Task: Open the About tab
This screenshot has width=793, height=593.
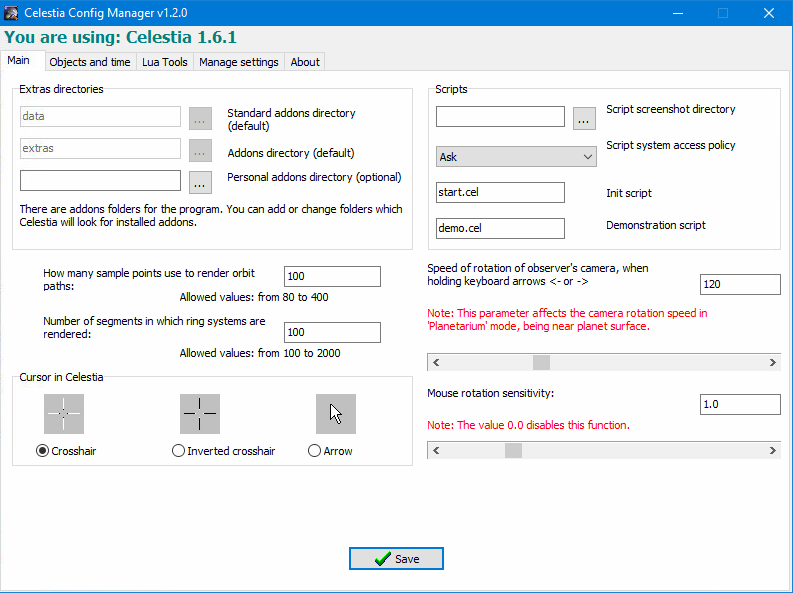Action: click(x=305, y=62)
